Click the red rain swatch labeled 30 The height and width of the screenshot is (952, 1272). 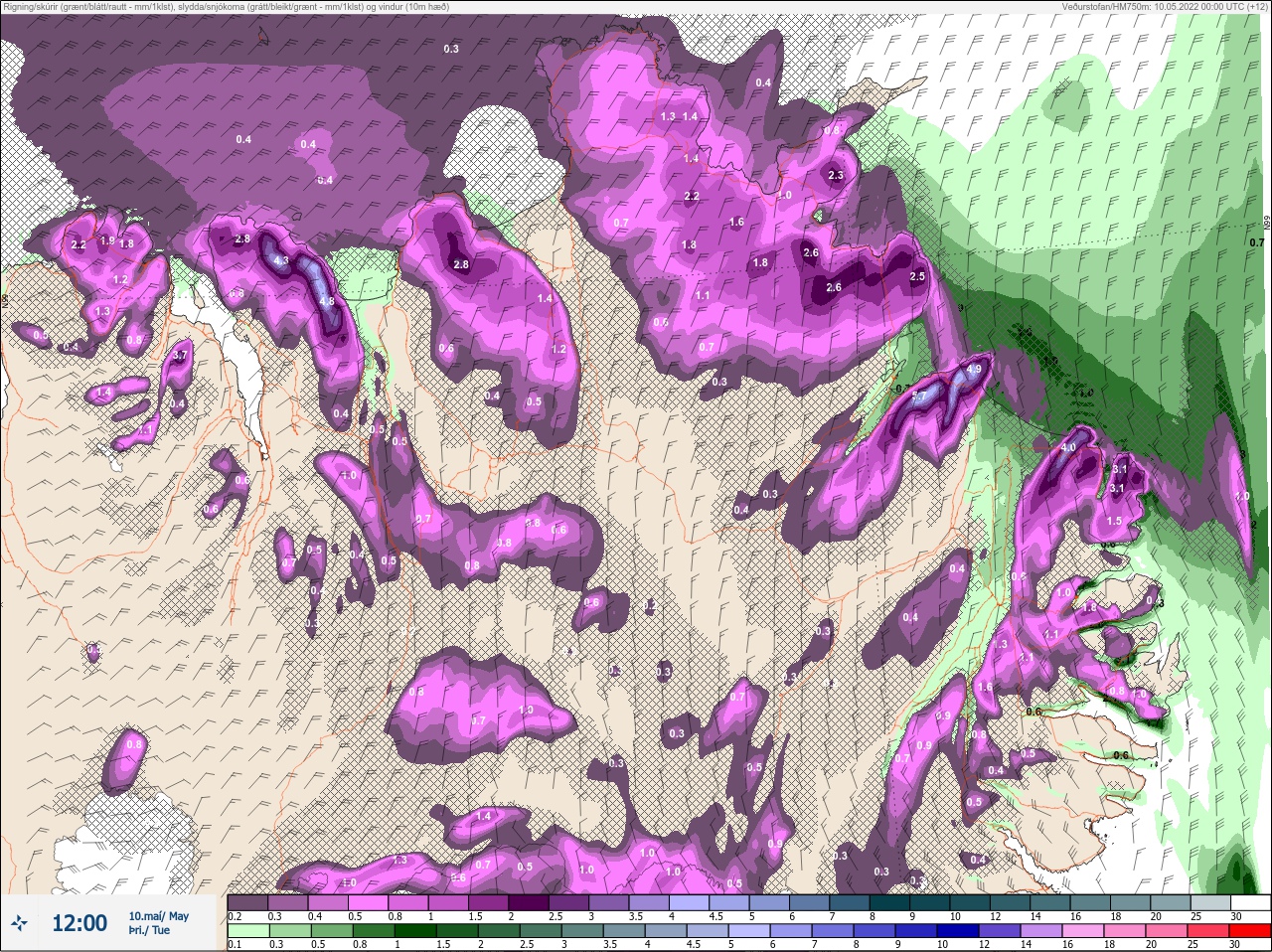click(1250, 931)
